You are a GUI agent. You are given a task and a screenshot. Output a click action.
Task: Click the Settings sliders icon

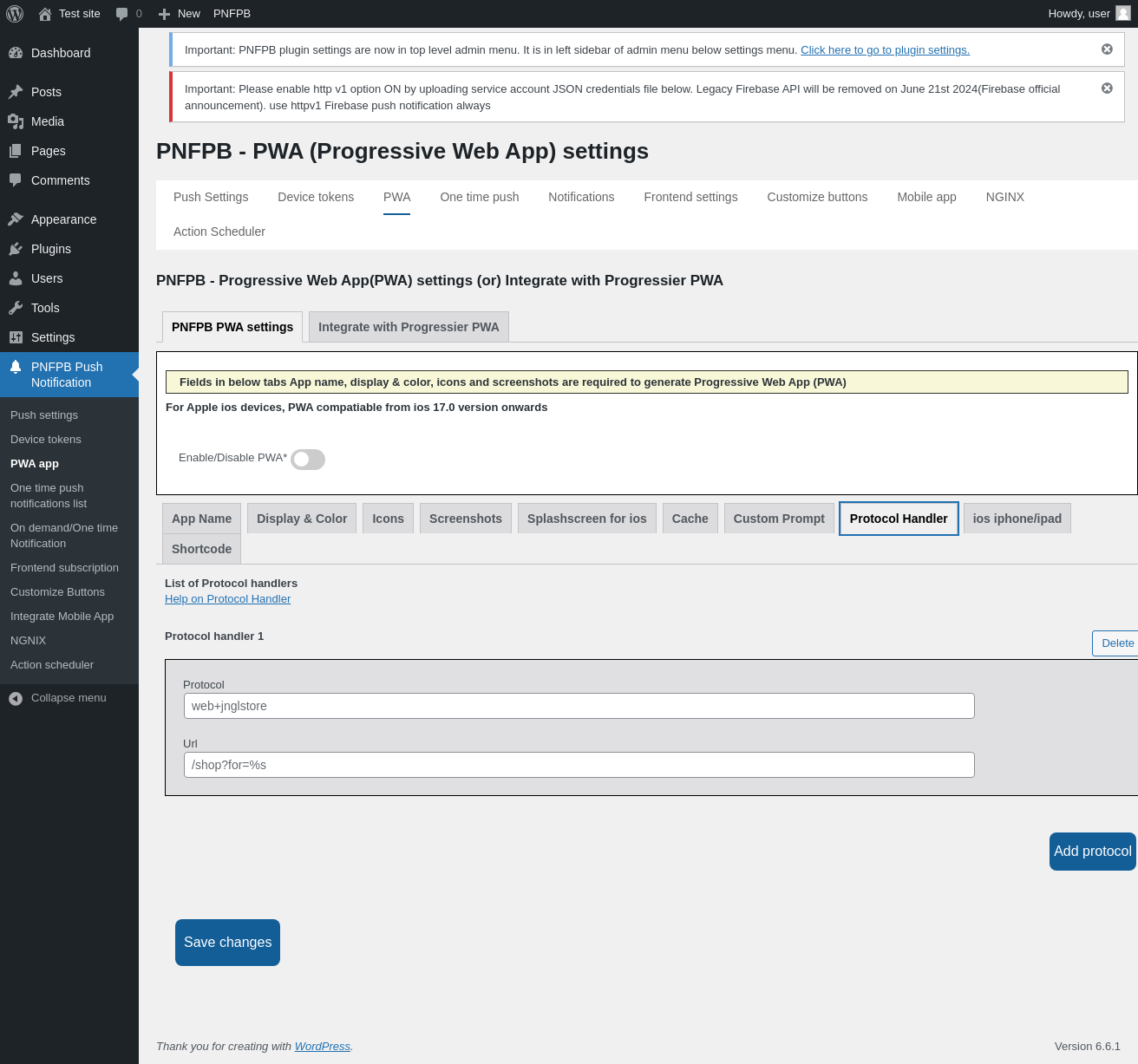point(16,337)
